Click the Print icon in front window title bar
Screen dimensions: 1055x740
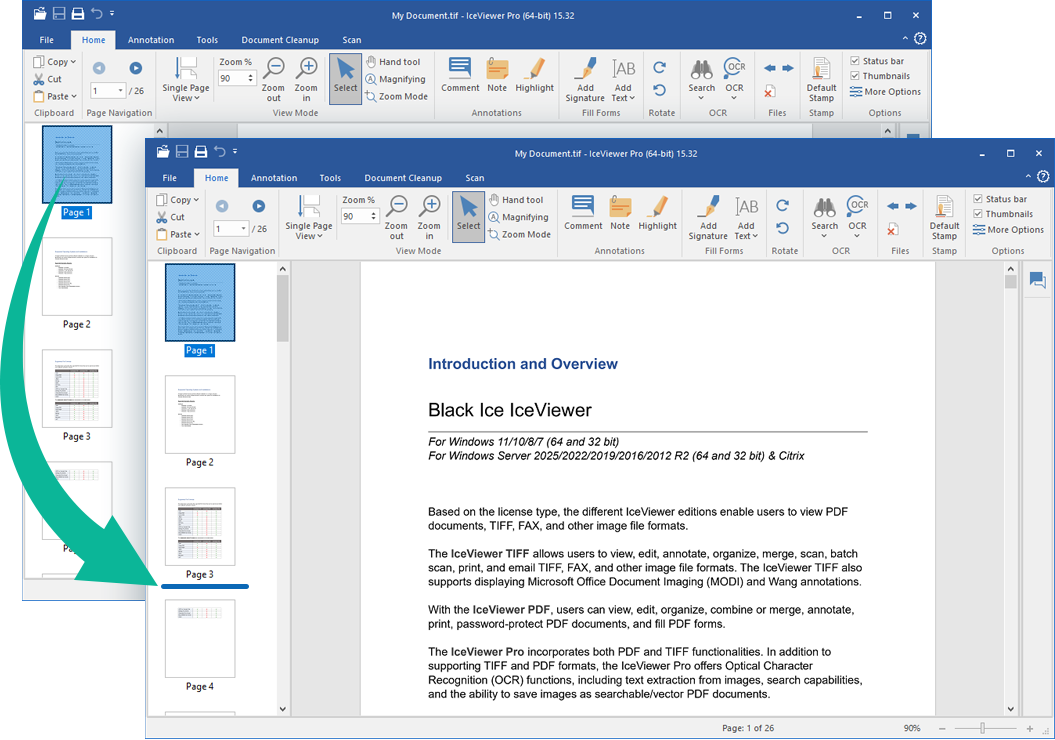point(201,152)
